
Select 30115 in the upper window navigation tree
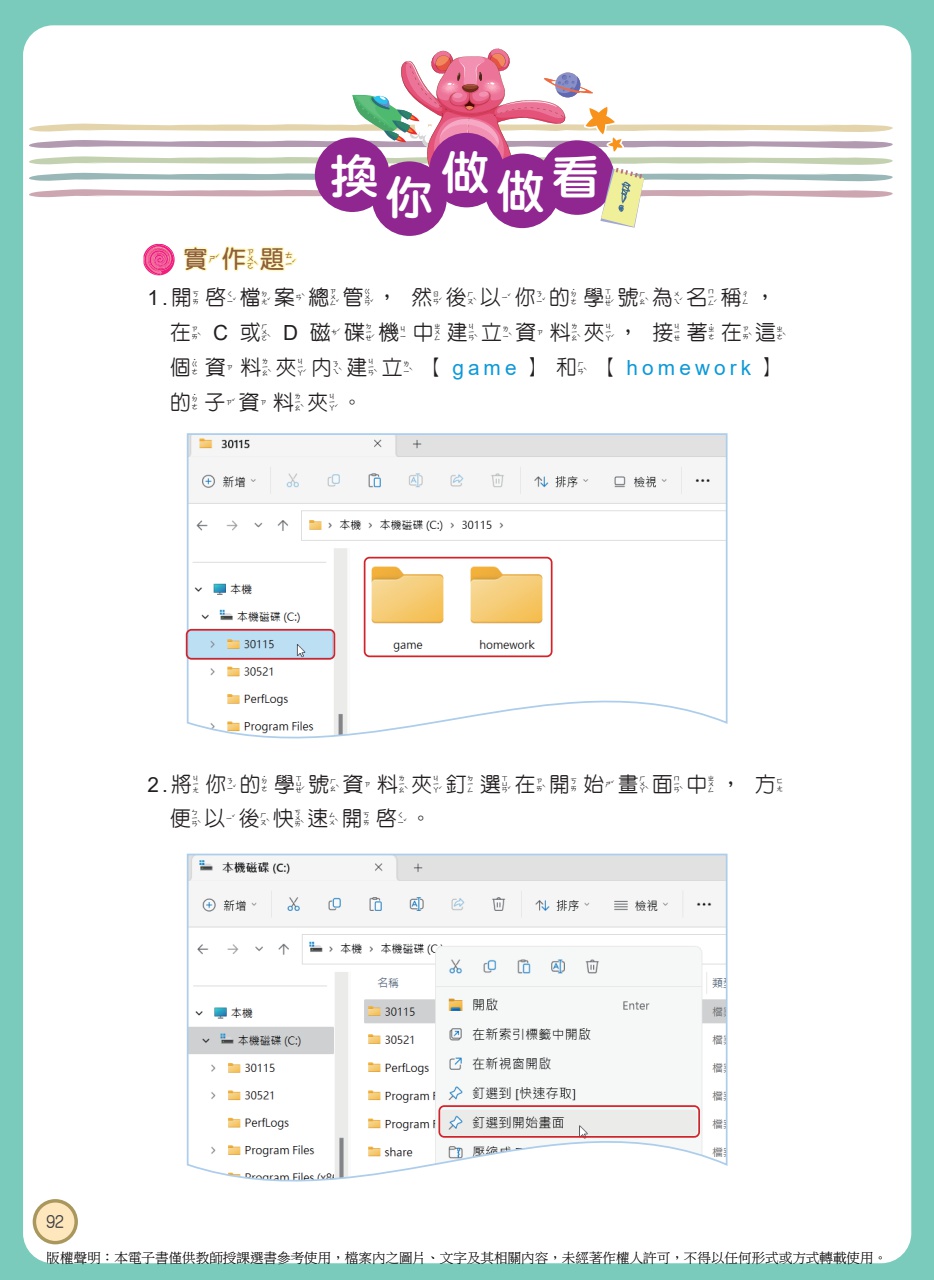[259, 644]
